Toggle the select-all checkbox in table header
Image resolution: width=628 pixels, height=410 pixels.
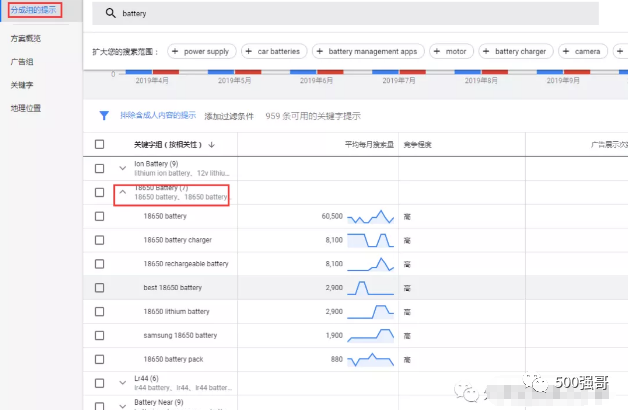click(99, 144)
